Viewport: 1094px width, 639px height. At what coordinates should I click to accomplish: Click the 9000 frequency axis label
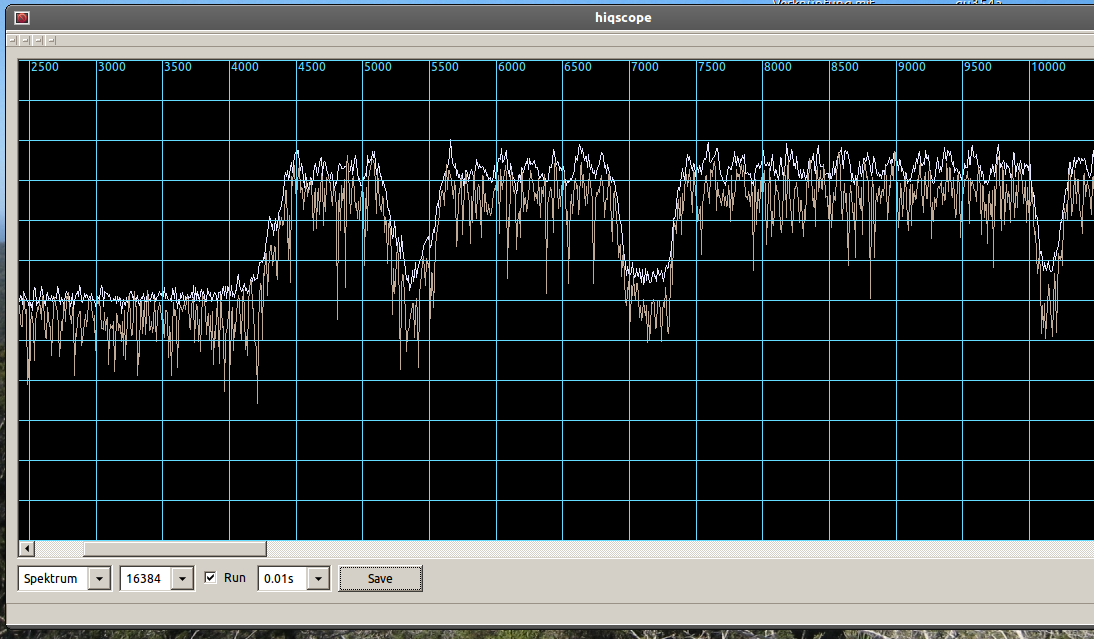[912, 67]
